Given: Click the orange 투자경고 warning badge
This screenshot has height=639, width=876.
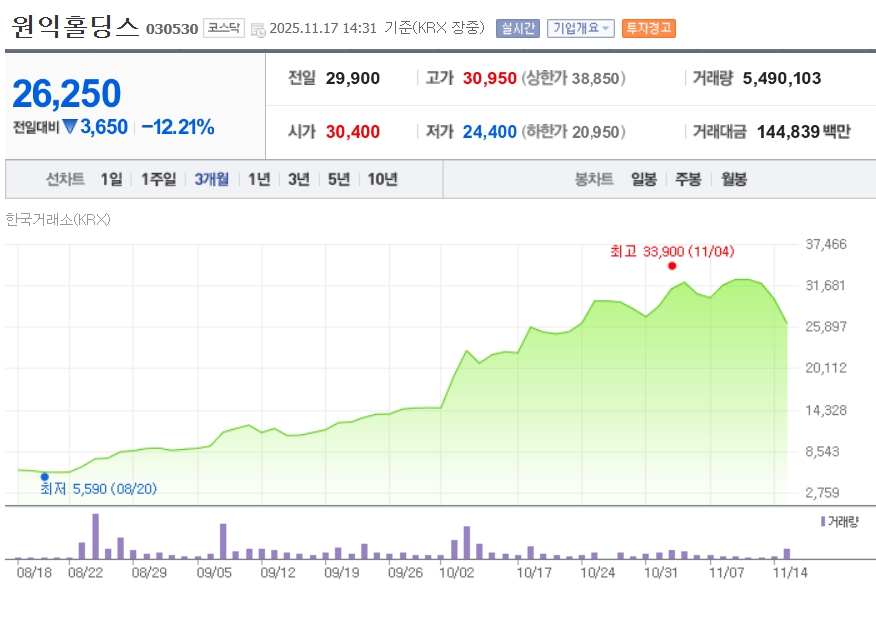Looking at the screenshot, I should 648,28.
